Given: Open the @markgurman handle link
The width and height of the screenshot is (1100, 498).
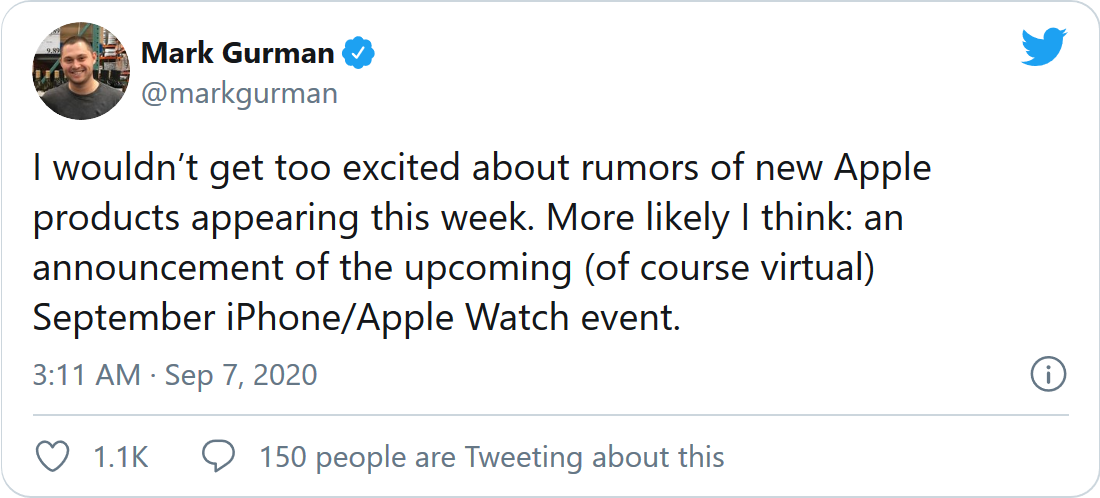Looking at the screenshot, I should point(239,94).
